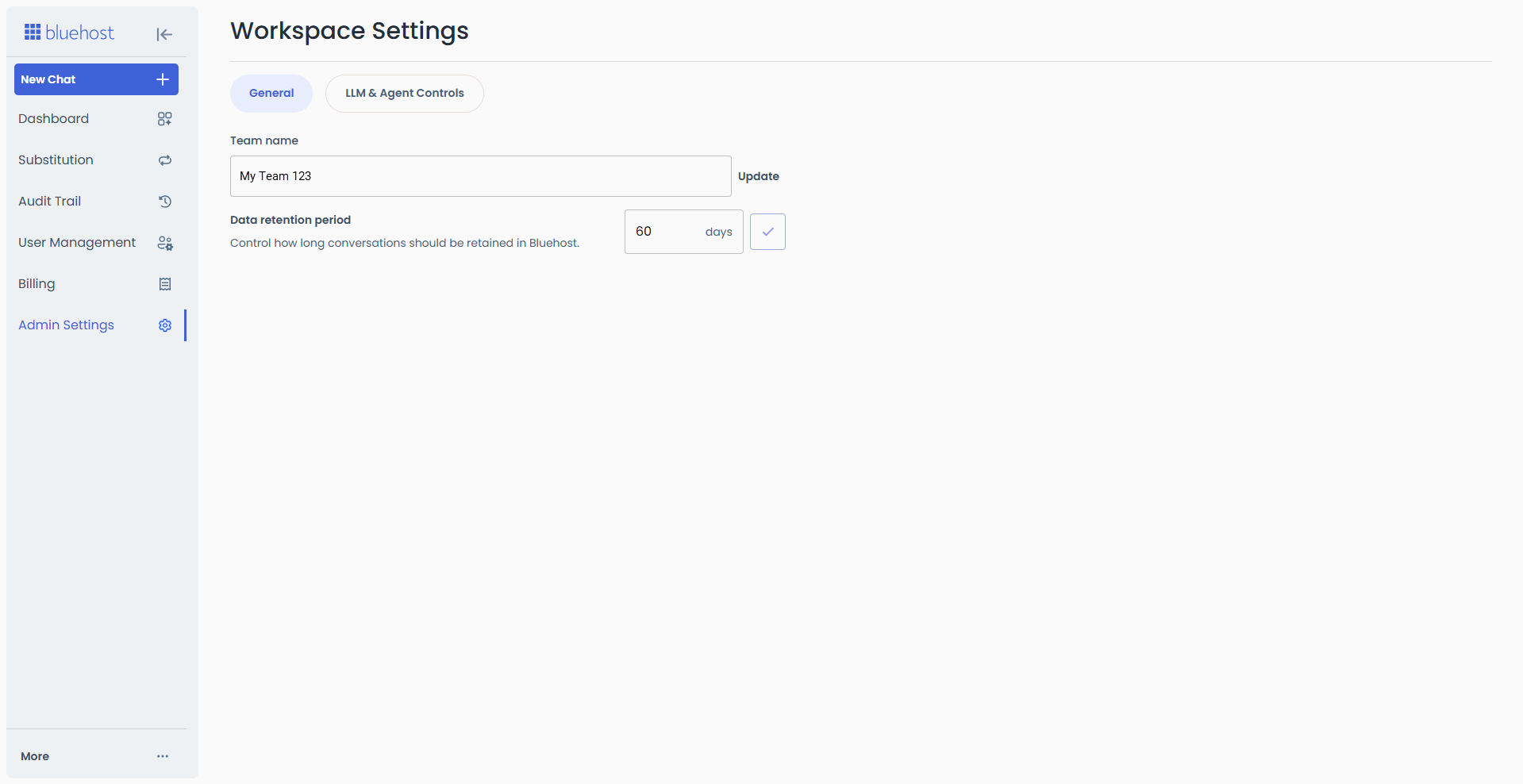The width and height of the screenshot is (1523, 784).
Task: Switch to LLM & Agent Controls tab
Action: click(x=405, y=94)
